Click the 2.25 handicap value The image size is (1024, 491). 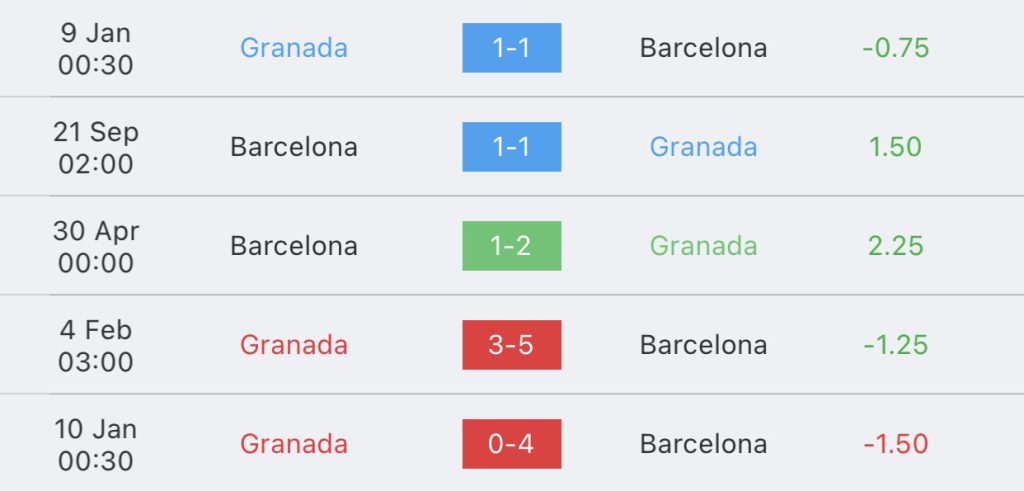click(x=895, y=246)
